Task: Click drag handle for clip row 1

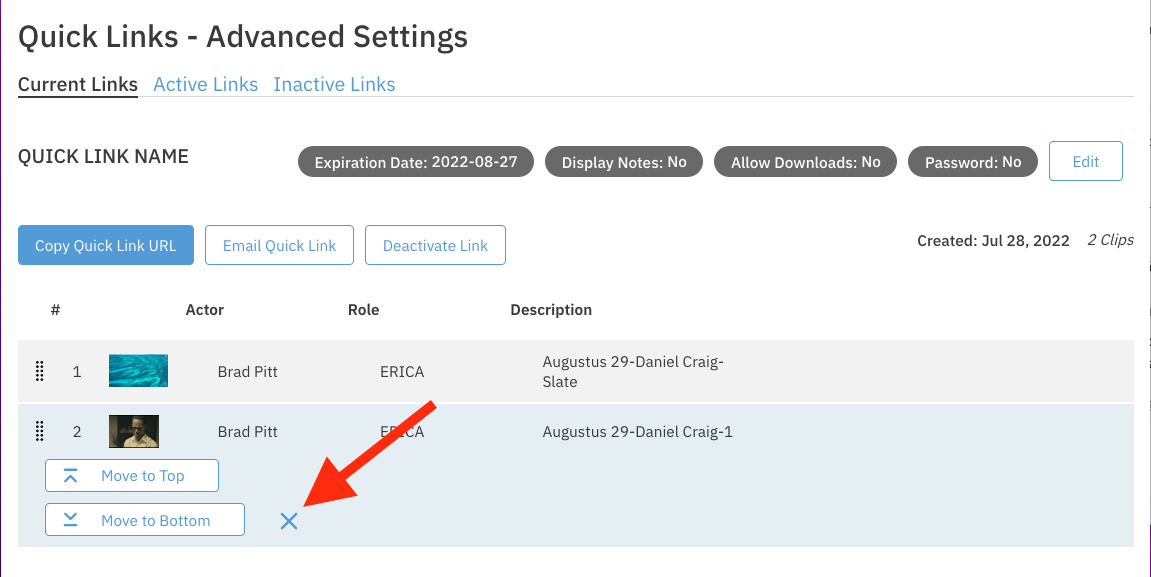Action: (x=40, y=372)
